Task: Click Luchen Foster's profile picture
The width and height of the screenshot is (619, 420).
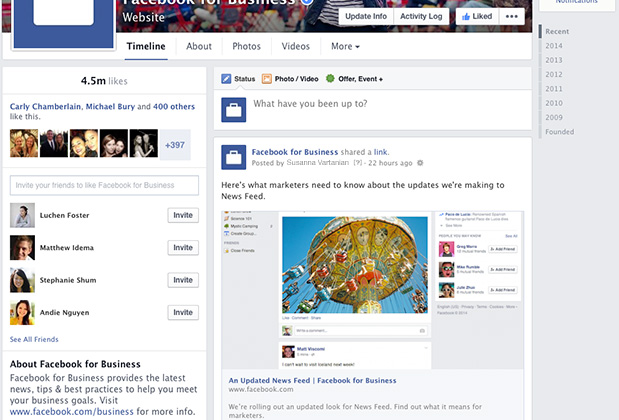Action: [23, 215]
